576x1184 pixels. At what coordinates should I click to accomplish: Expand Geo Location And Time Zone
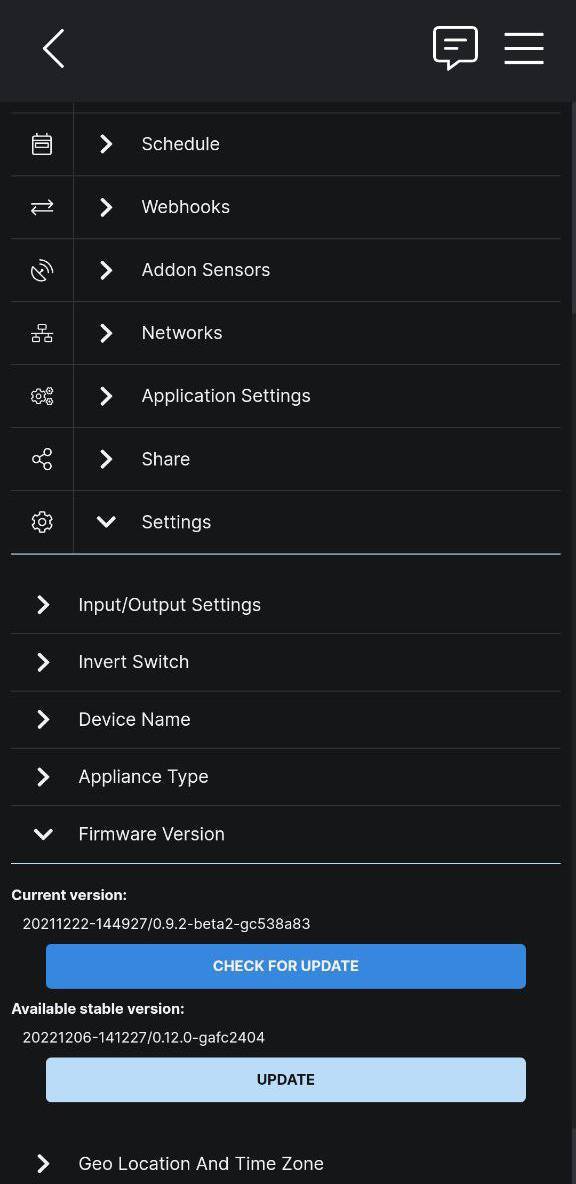[x=286, y=1164]
